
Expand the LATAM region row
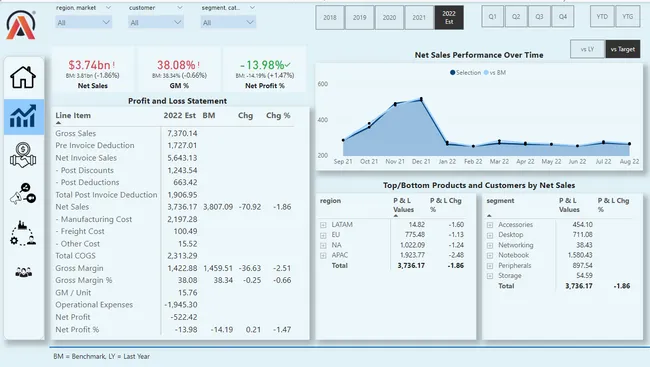(323, 225)
